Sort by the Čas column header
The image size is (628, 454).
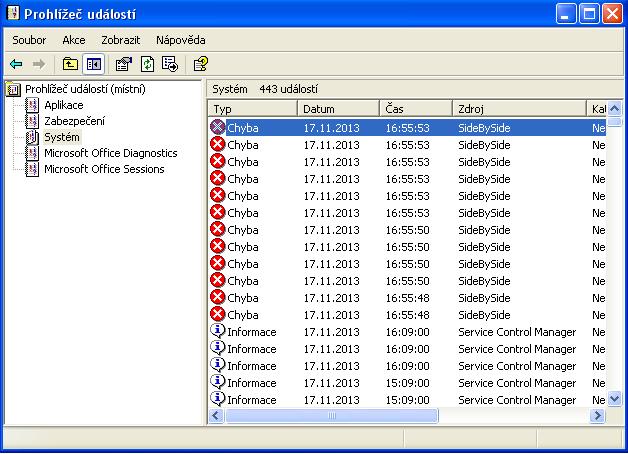pos(416,108)
